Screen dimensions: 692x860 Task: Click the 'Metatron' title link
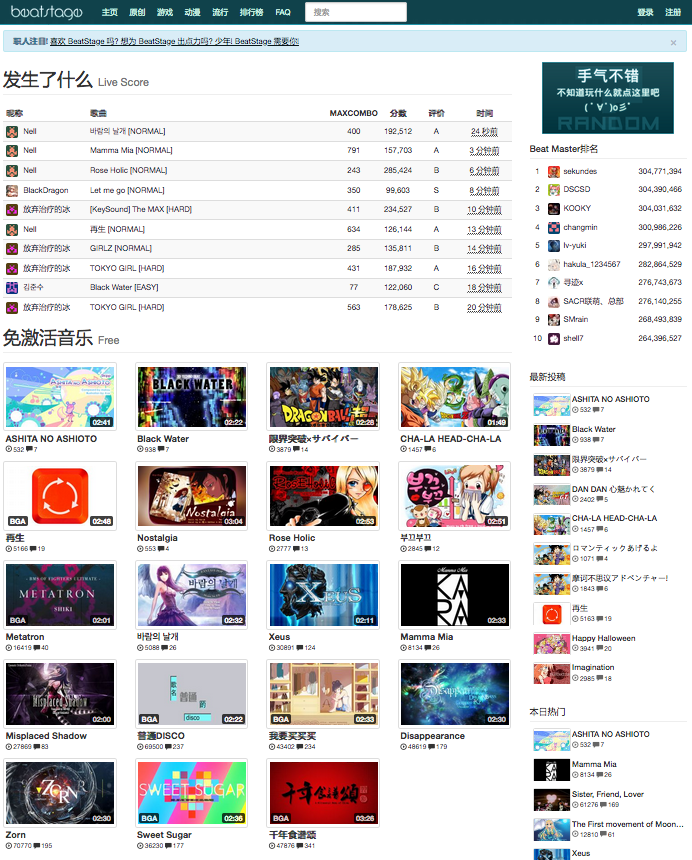(25, 637)
